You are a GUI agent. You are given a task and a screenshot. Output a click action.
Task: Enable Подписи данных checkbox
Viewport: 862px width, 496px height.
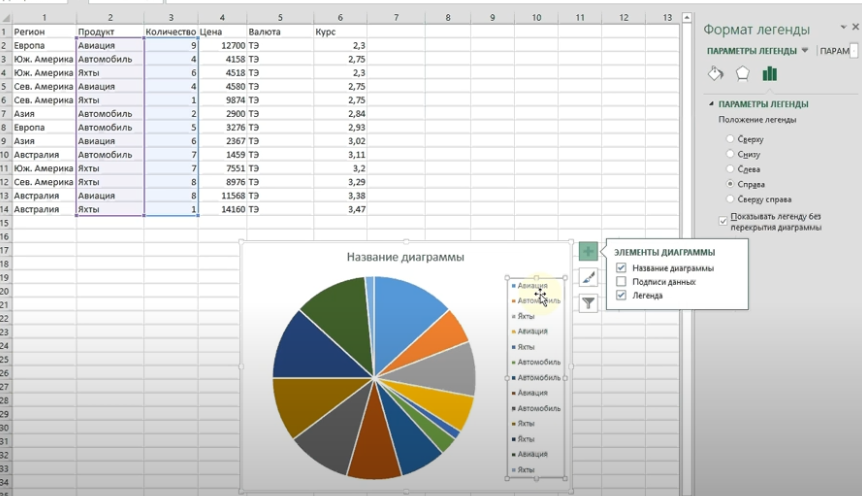(622, 282)
